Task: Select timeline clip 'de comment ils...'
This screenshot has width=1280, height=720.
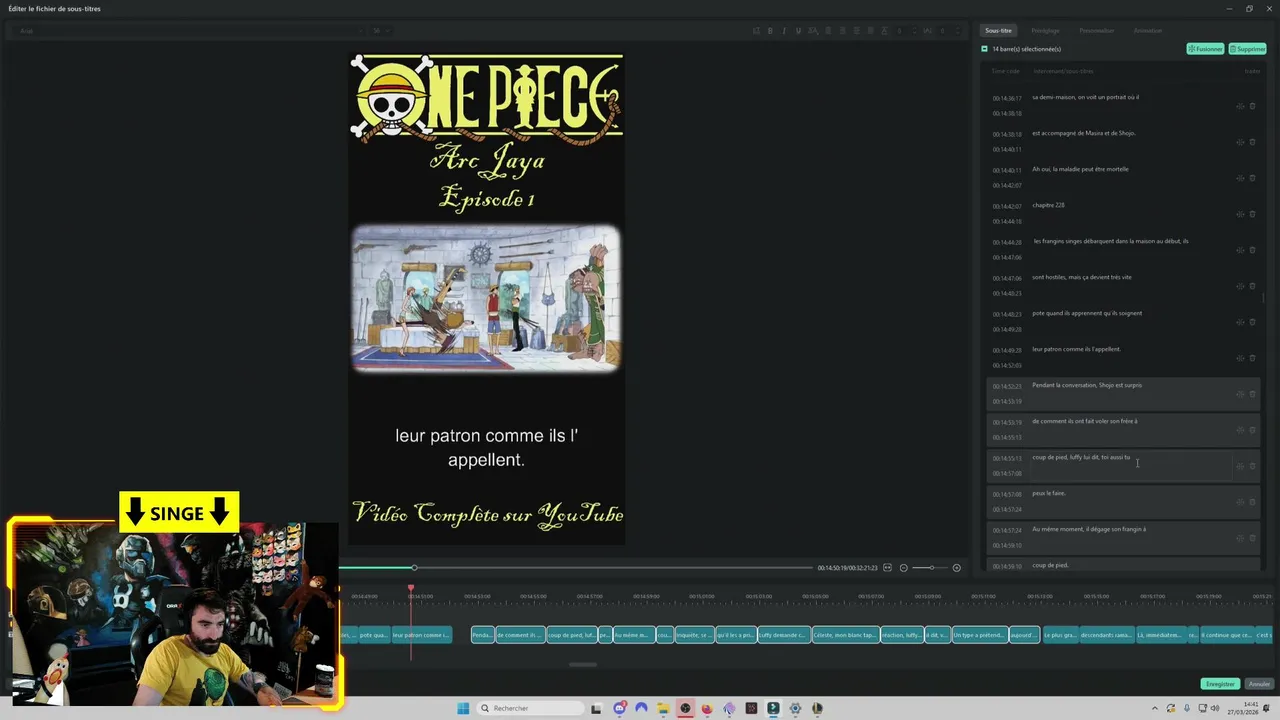Action: [x=520, y=635]
